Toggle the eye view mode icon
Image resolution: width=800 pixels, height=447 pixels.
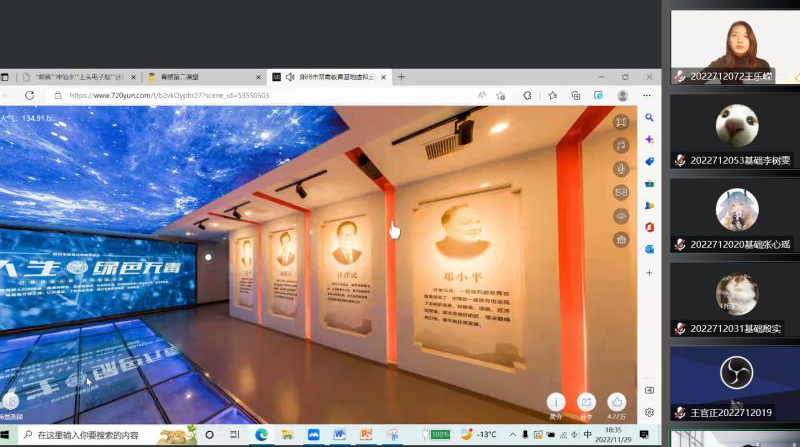coord(621,216)
